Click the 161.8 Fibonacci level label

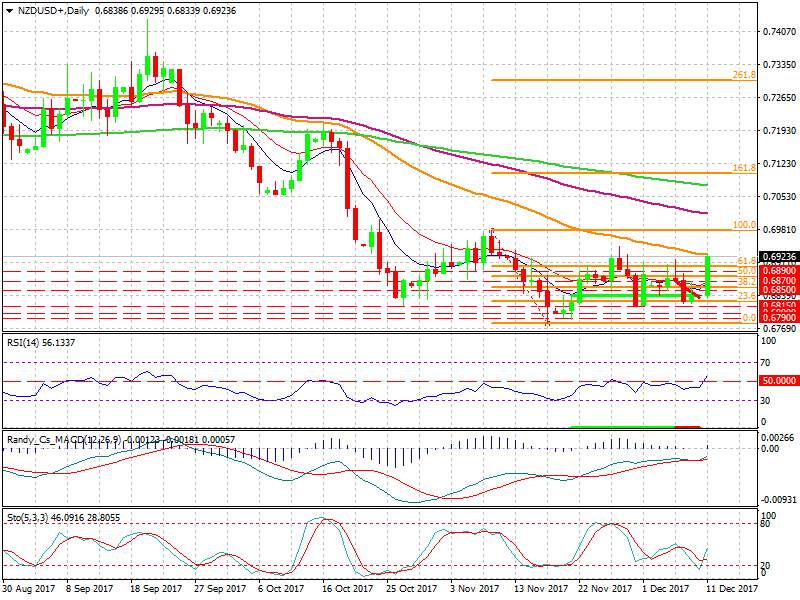click(x=743, y=168)
